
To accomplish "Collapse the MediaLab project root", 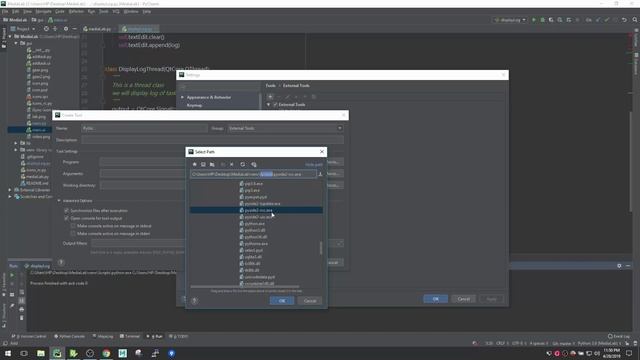I will [10, 36].
